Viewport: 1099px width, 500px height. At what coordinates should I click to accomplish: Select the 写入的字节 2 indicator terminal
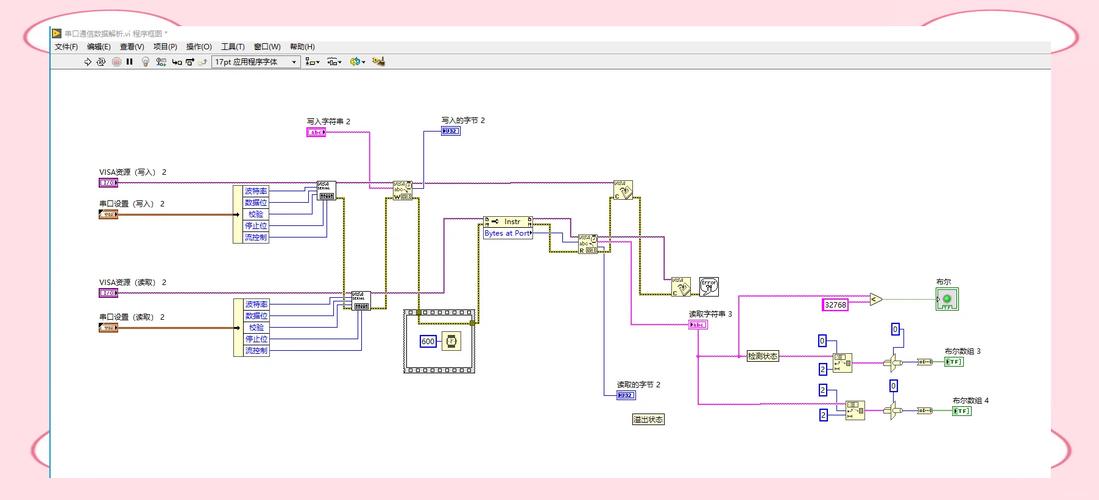pos(451,130)
